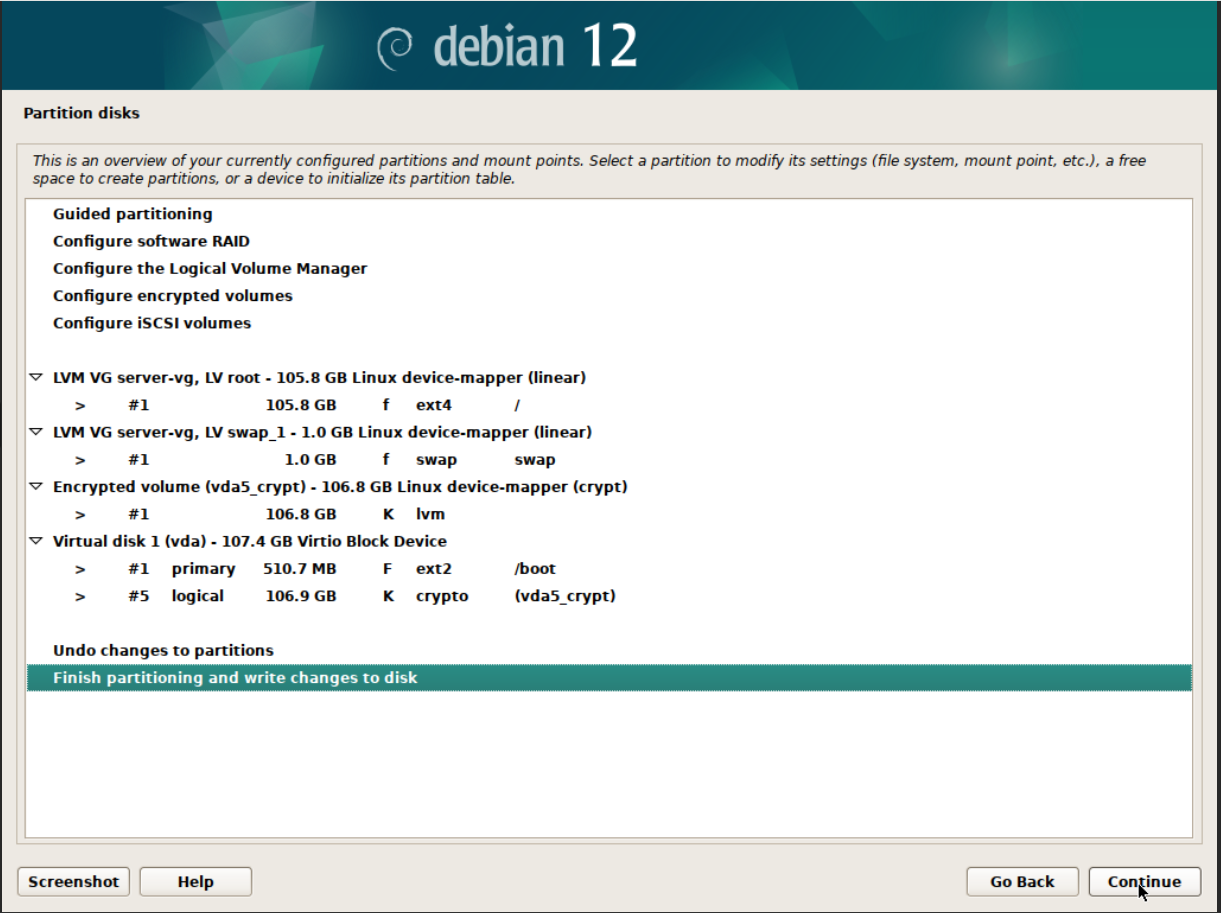This screenshot has height=913, width=1221.
Task: Open Configure software RAID
Action: 609,241
